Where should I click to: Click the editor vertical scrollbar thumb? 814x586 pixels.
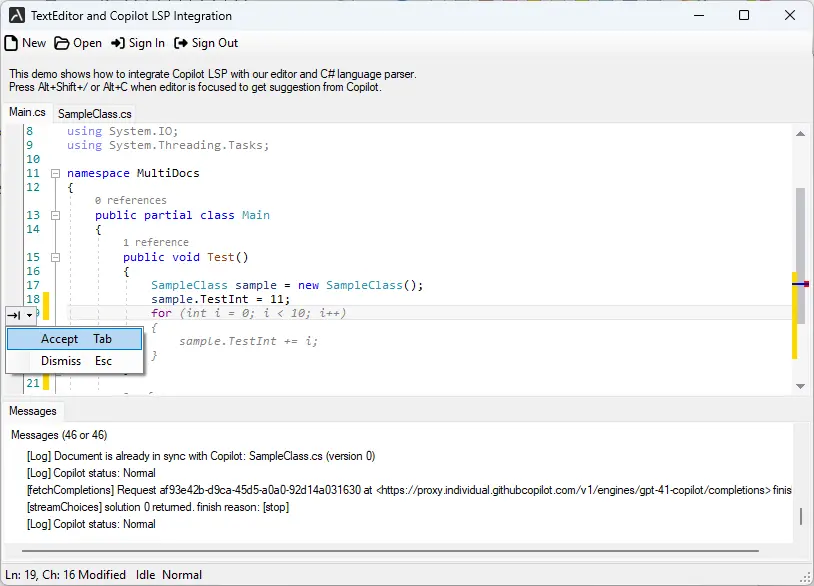coord(800,255)
